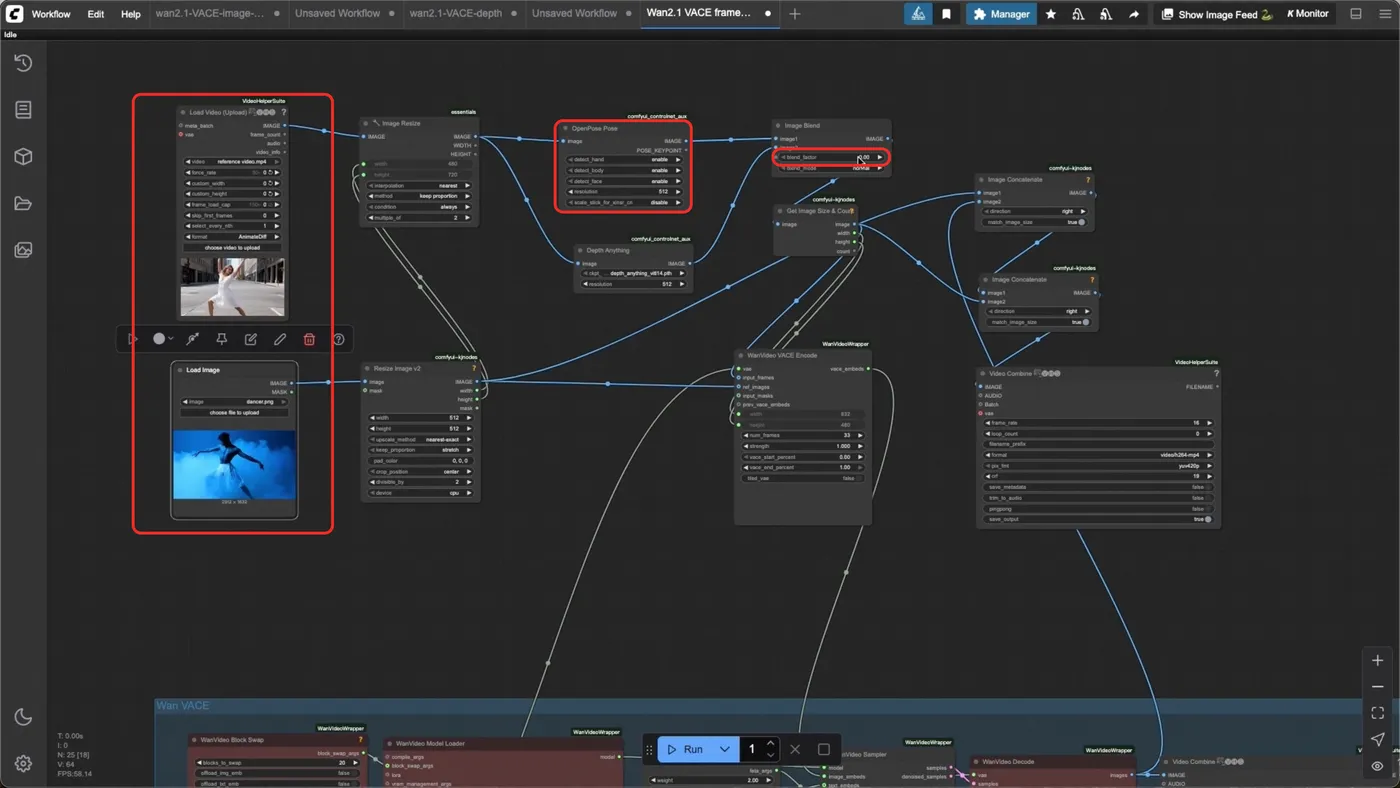Toggle link visibility eye icon
The height and width of the screenshot is (788, 1400).
(1377, 766)
